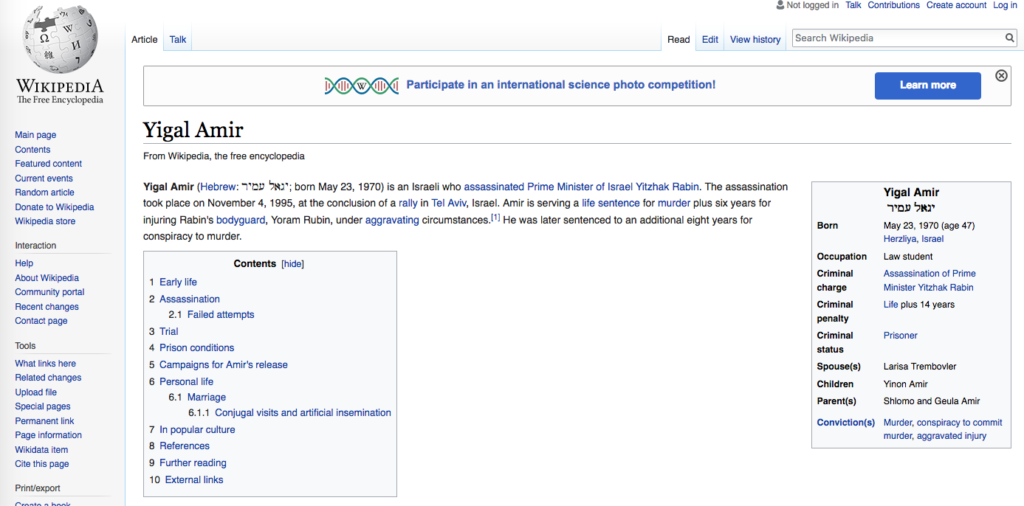1024x506 pixels.
Task: Open sidebar Contents link
Action: point(33,150)
